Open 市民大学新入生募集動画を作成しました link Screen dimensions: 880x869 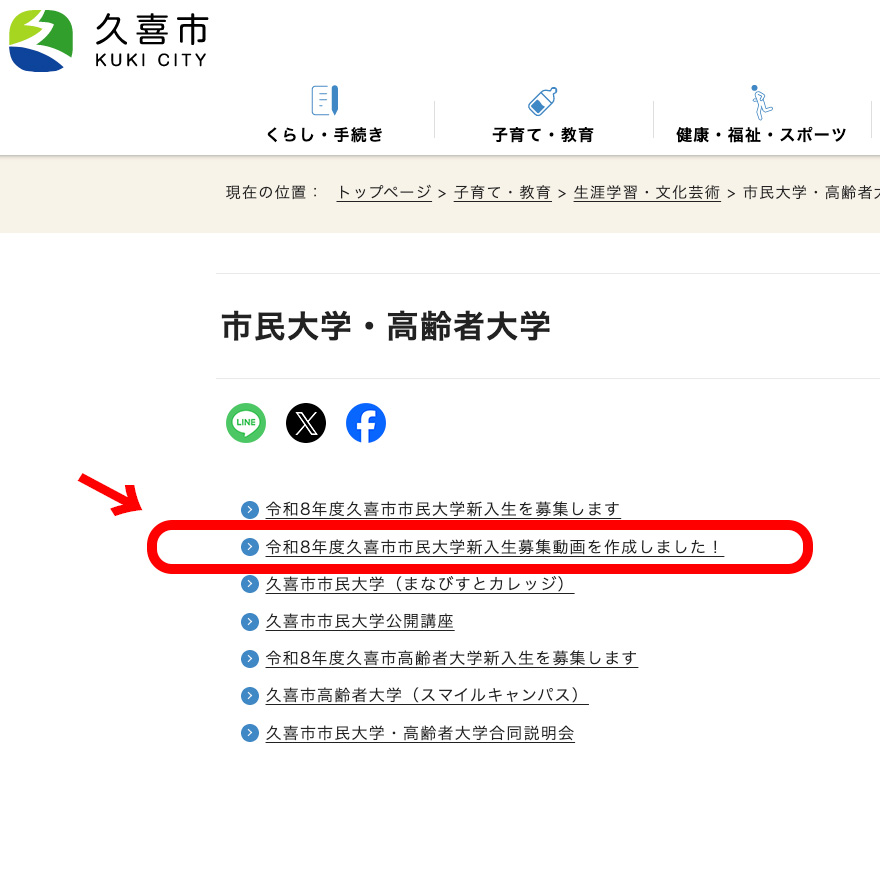(493, 547)
